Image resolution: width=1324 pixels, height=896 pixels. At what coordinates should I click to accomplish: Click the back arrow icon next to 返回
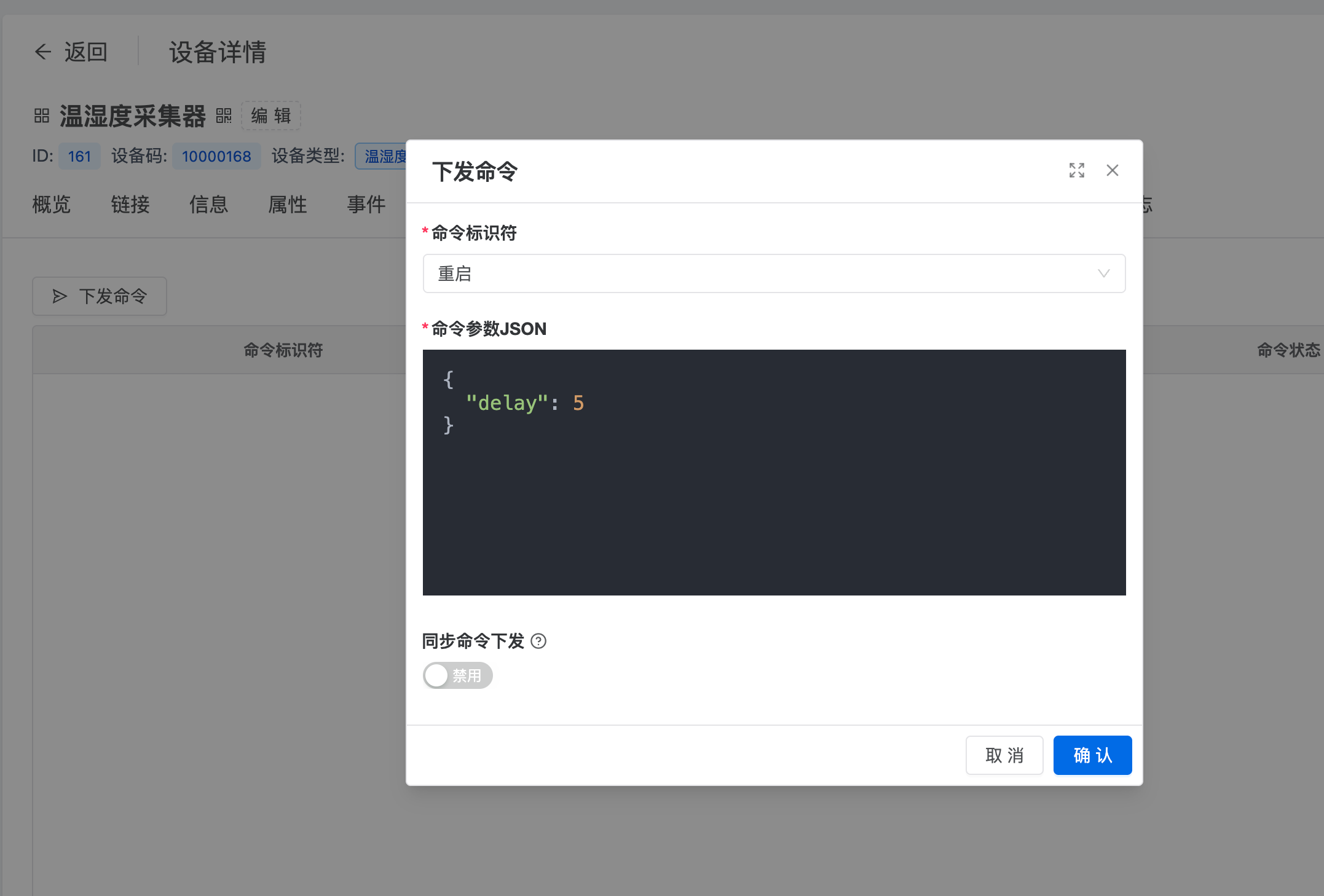click(x=43, y=52)
